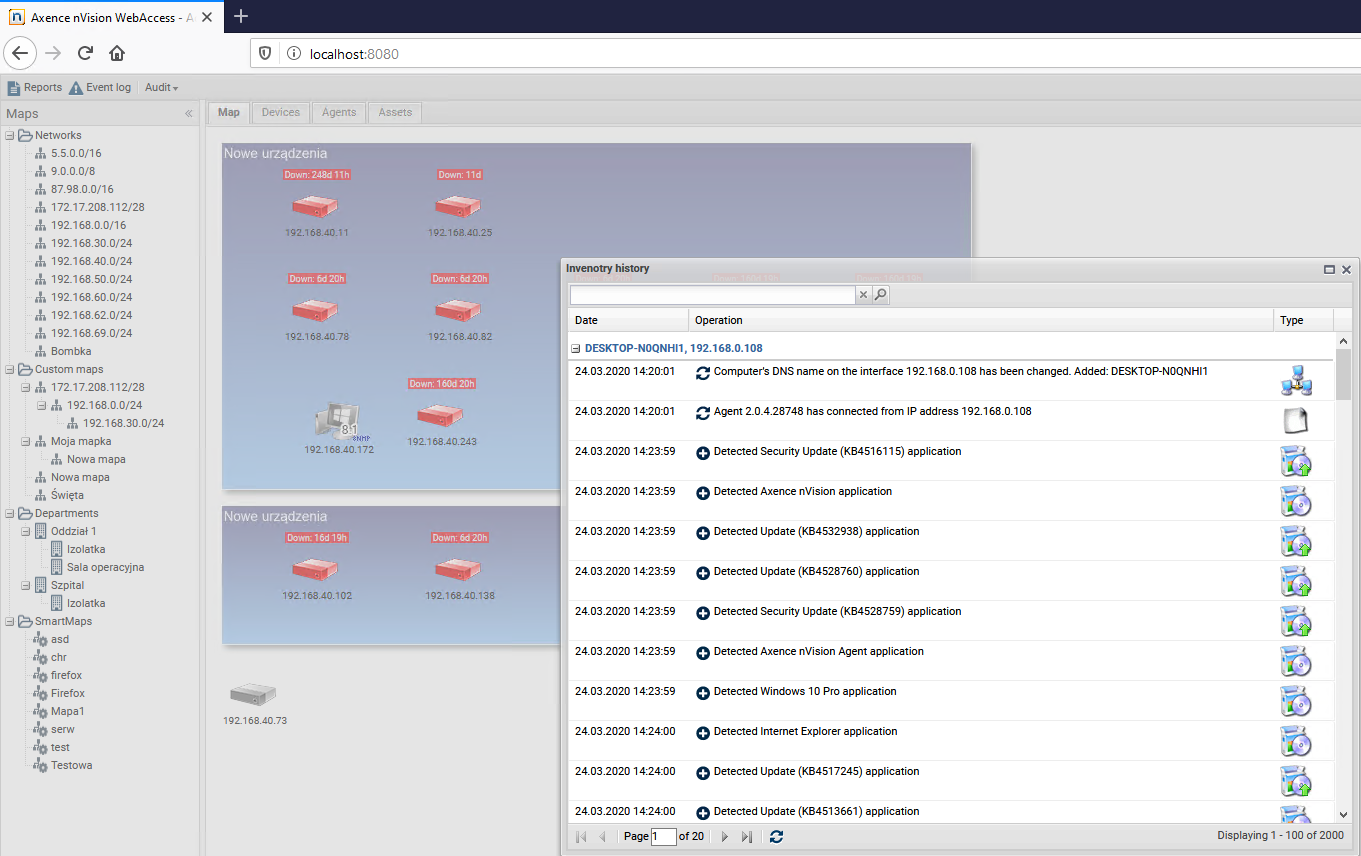This screenshot has height=856, width=1361.
Task: Switch to the Devices tab
Action: tap(280, 112)
